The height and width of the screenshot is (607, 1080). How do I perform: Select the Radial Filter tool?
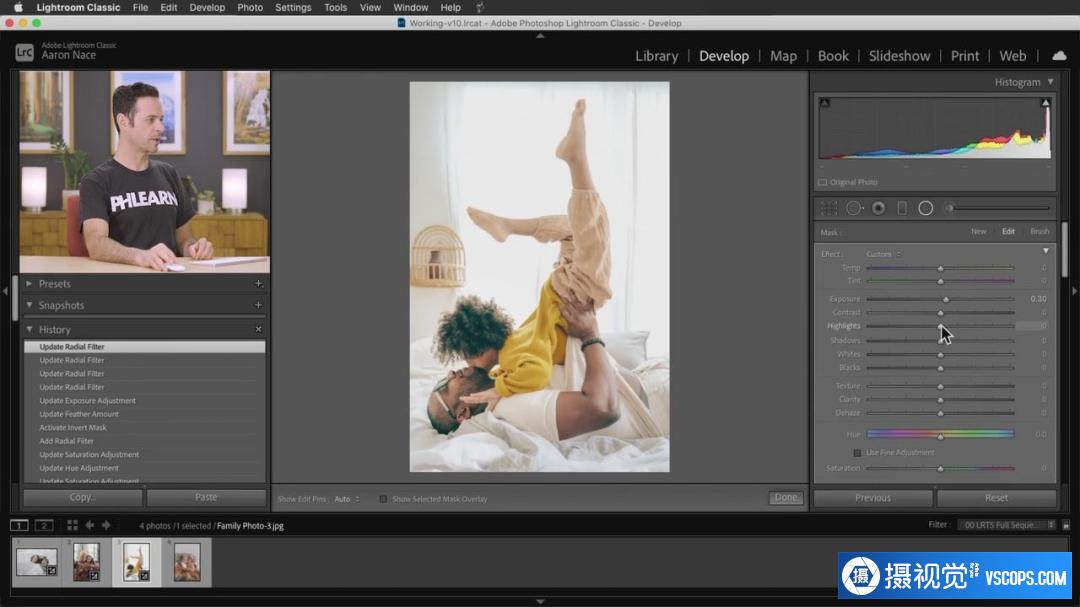925,208
